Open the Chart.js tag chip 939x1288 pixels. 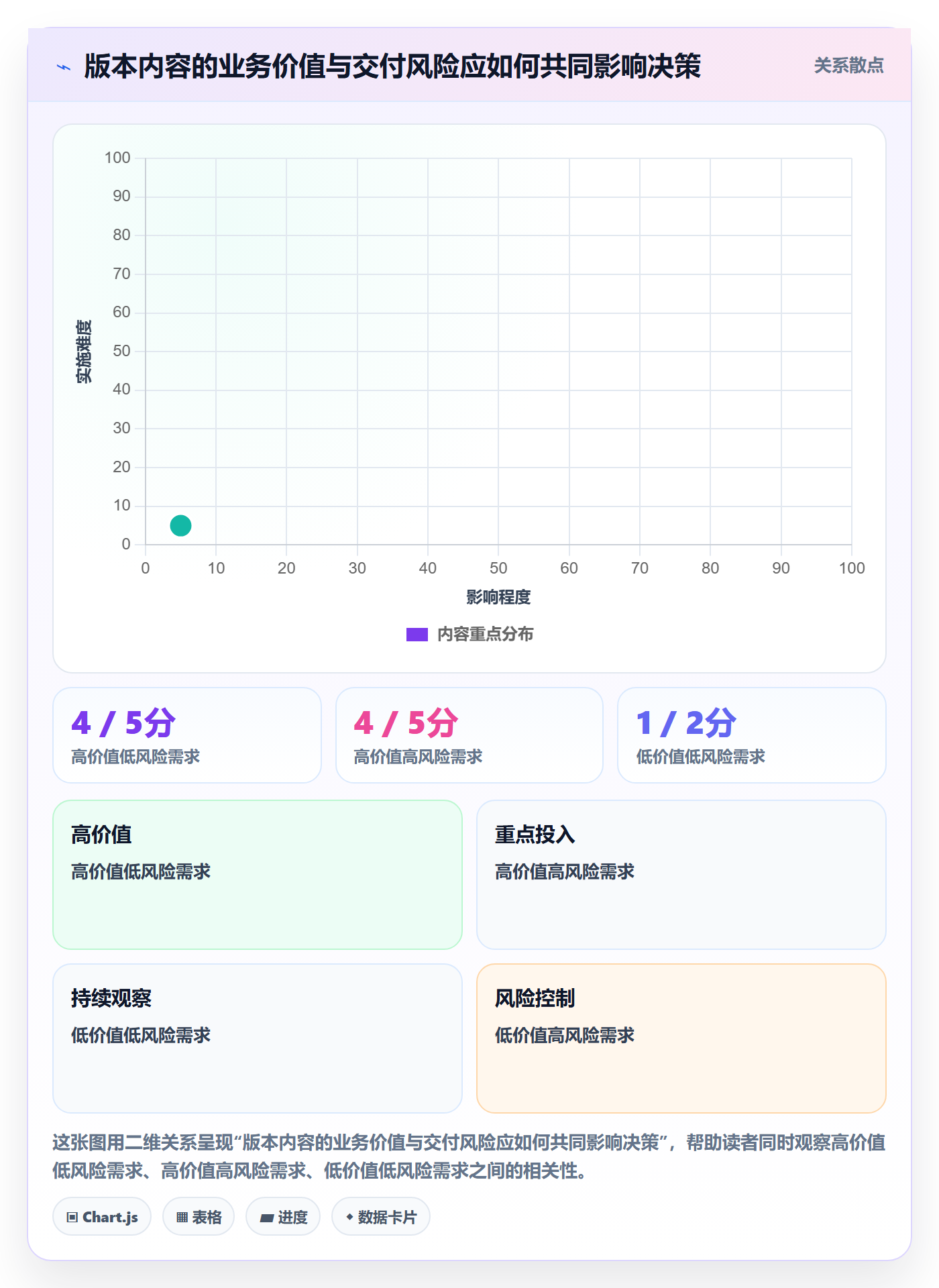tap(102, 1217)
